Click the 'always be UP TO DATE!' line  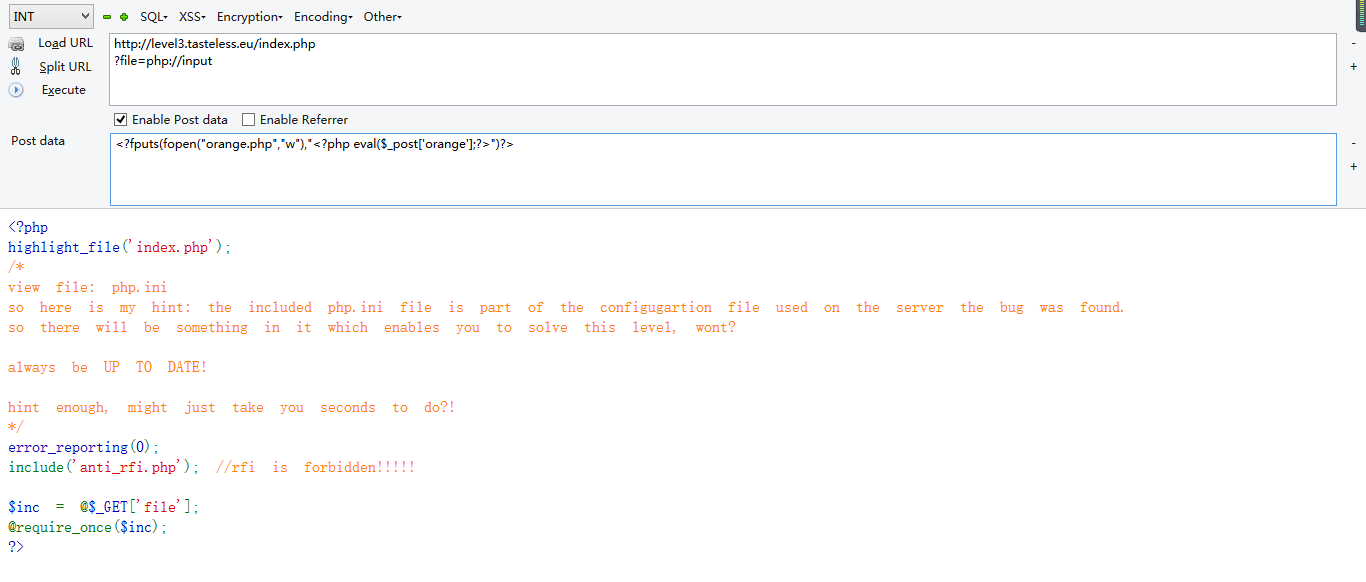click(108, 367)
